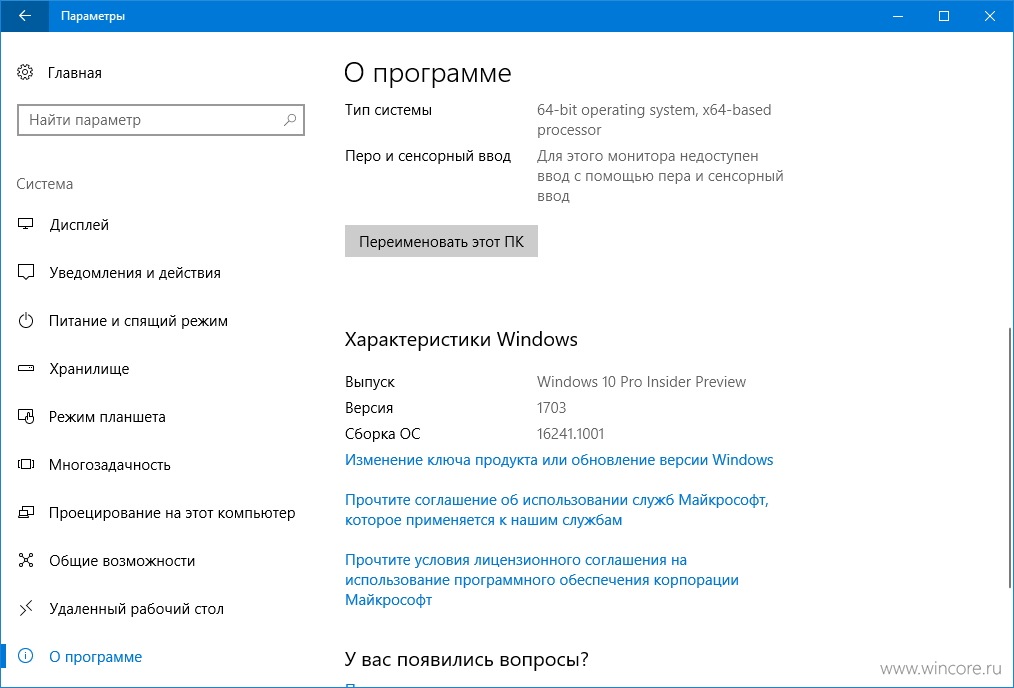
Task: Click the back arrow in the title bar
Action: [x=24, y=16]
